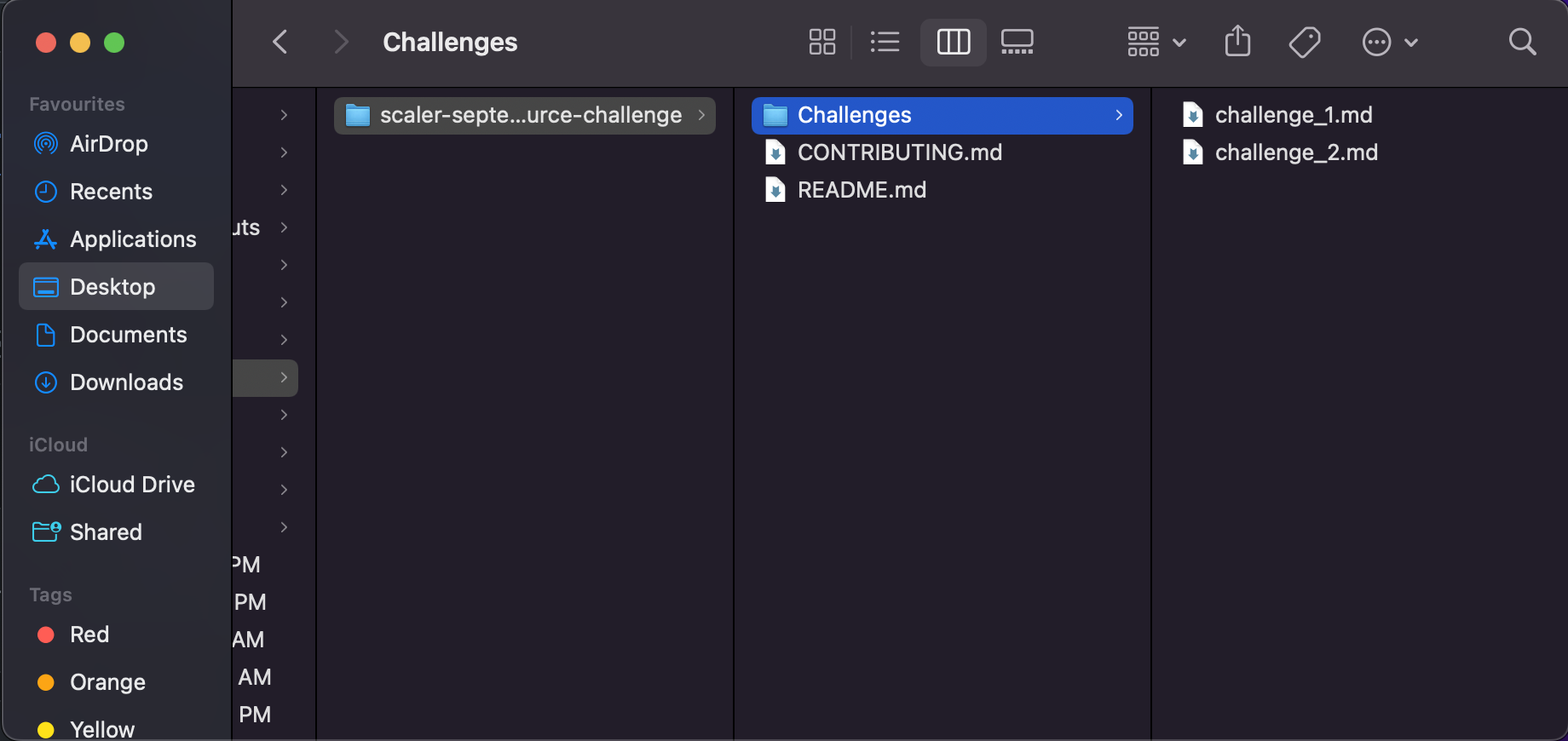Viewport: 1568px width, 741px height.
Task: Select the CONTRIBUTING.md file
Action: [x=899, y=152]
